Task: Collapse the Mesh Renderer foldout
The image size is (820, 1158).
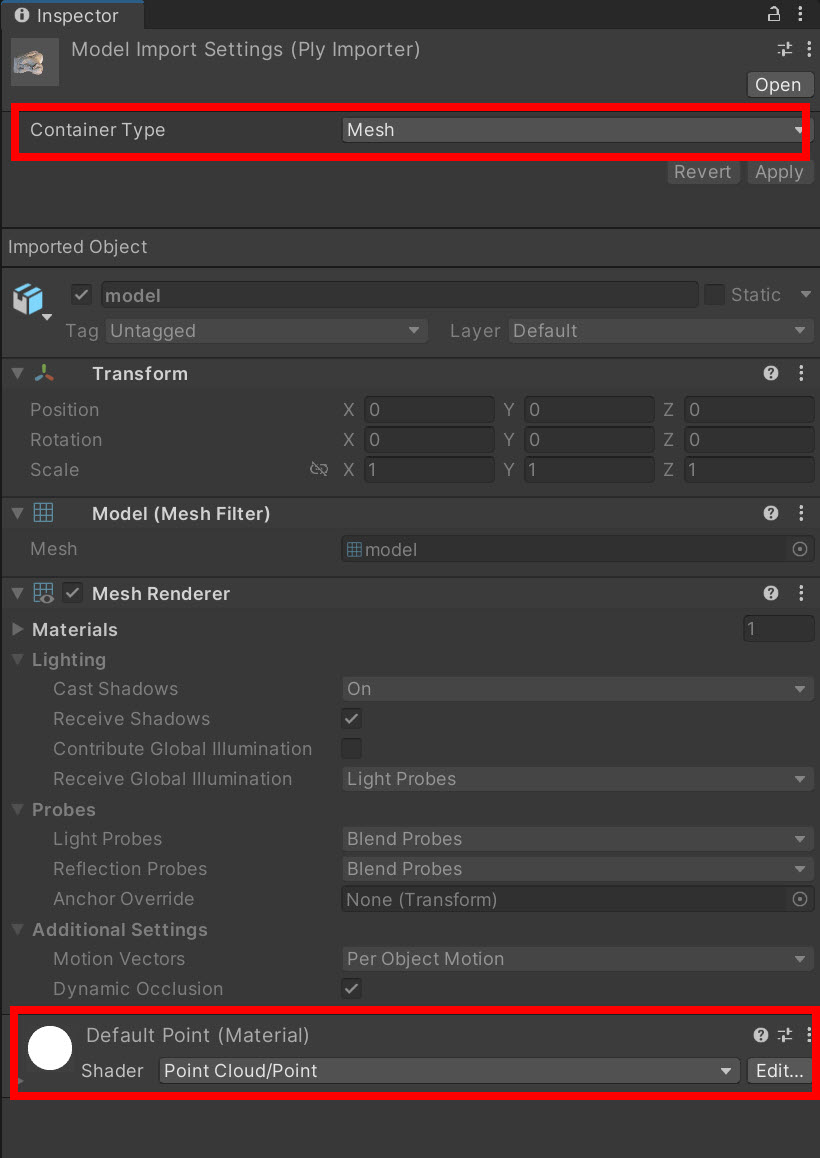Action: (17, 593)
